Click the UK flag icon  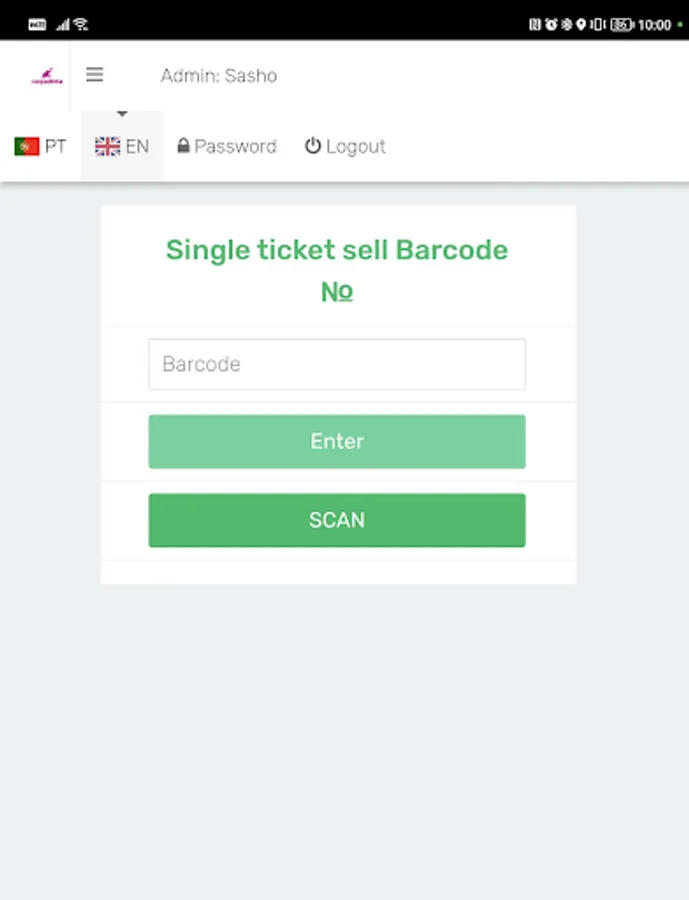click(x=107, y=147)
